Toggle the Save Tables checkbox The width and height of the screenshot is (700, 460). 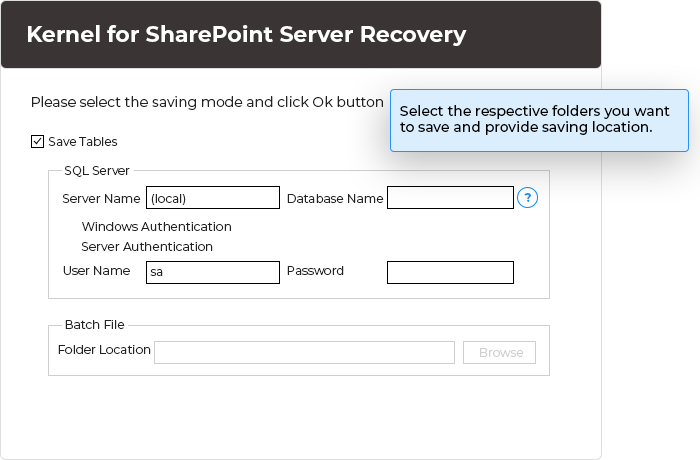click(x=38, y=142)
